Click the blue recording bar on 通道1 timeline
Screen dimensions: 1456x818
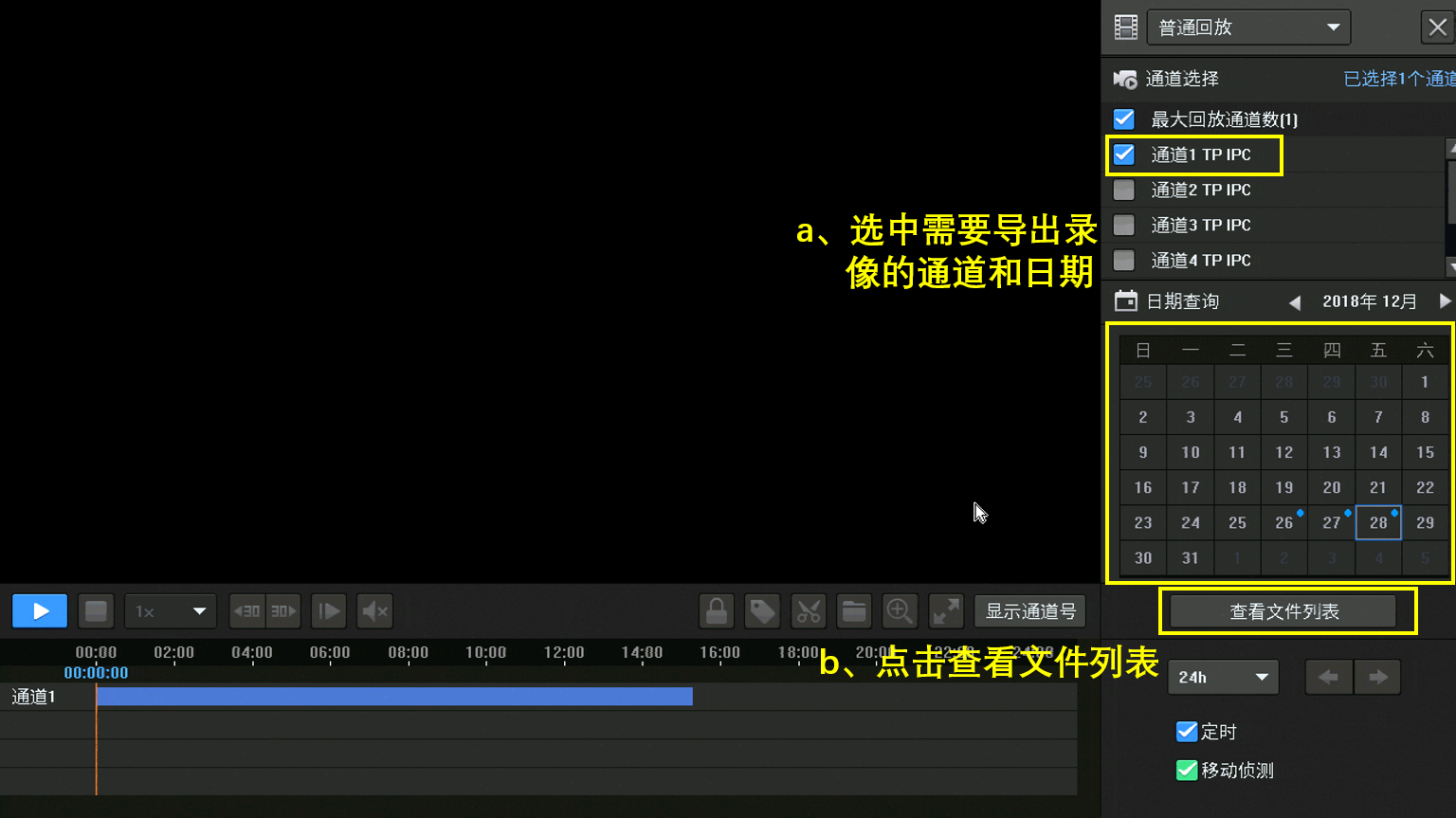393,697
